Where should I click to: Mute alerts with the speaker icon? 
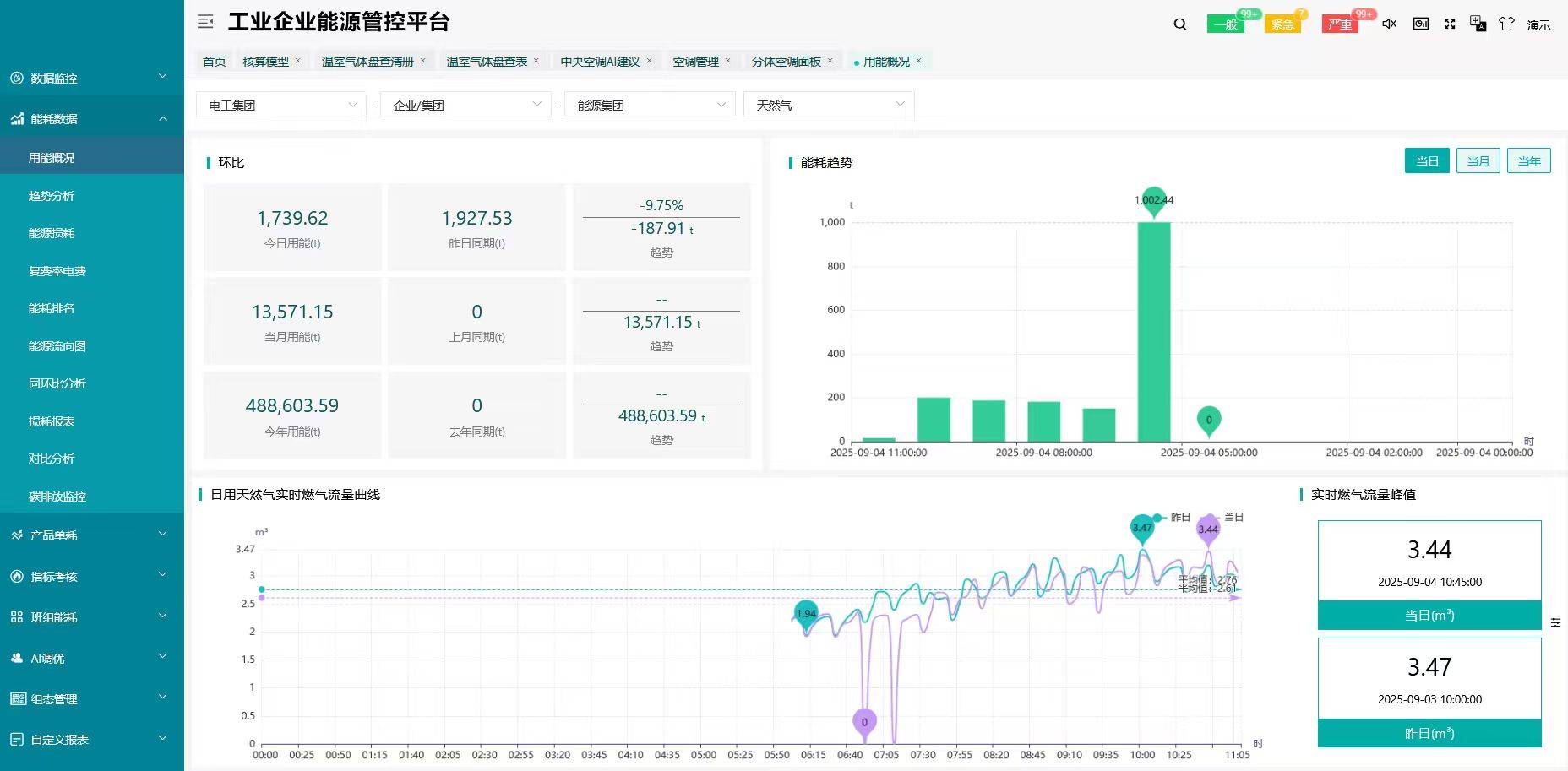coord(1388,24)
